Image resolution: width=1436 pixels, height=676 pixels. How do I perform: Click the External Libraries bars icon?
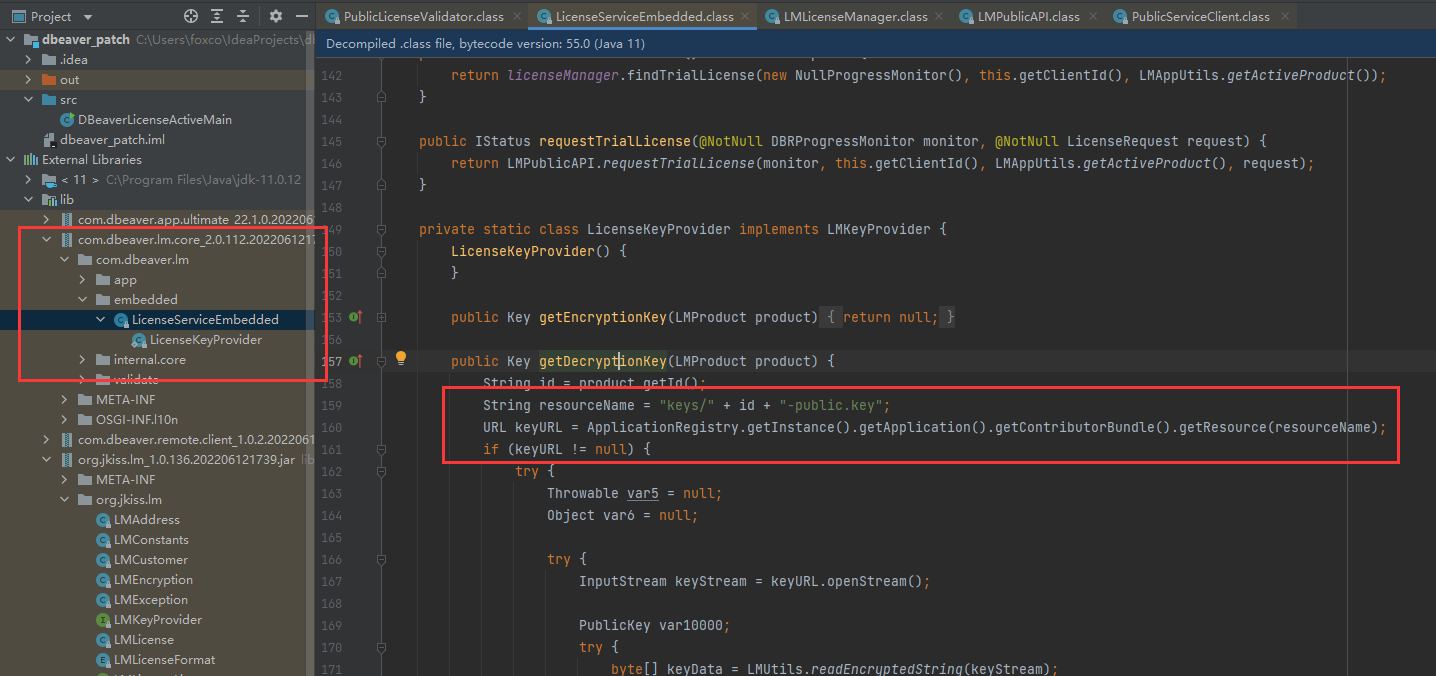tap(31, 160)
